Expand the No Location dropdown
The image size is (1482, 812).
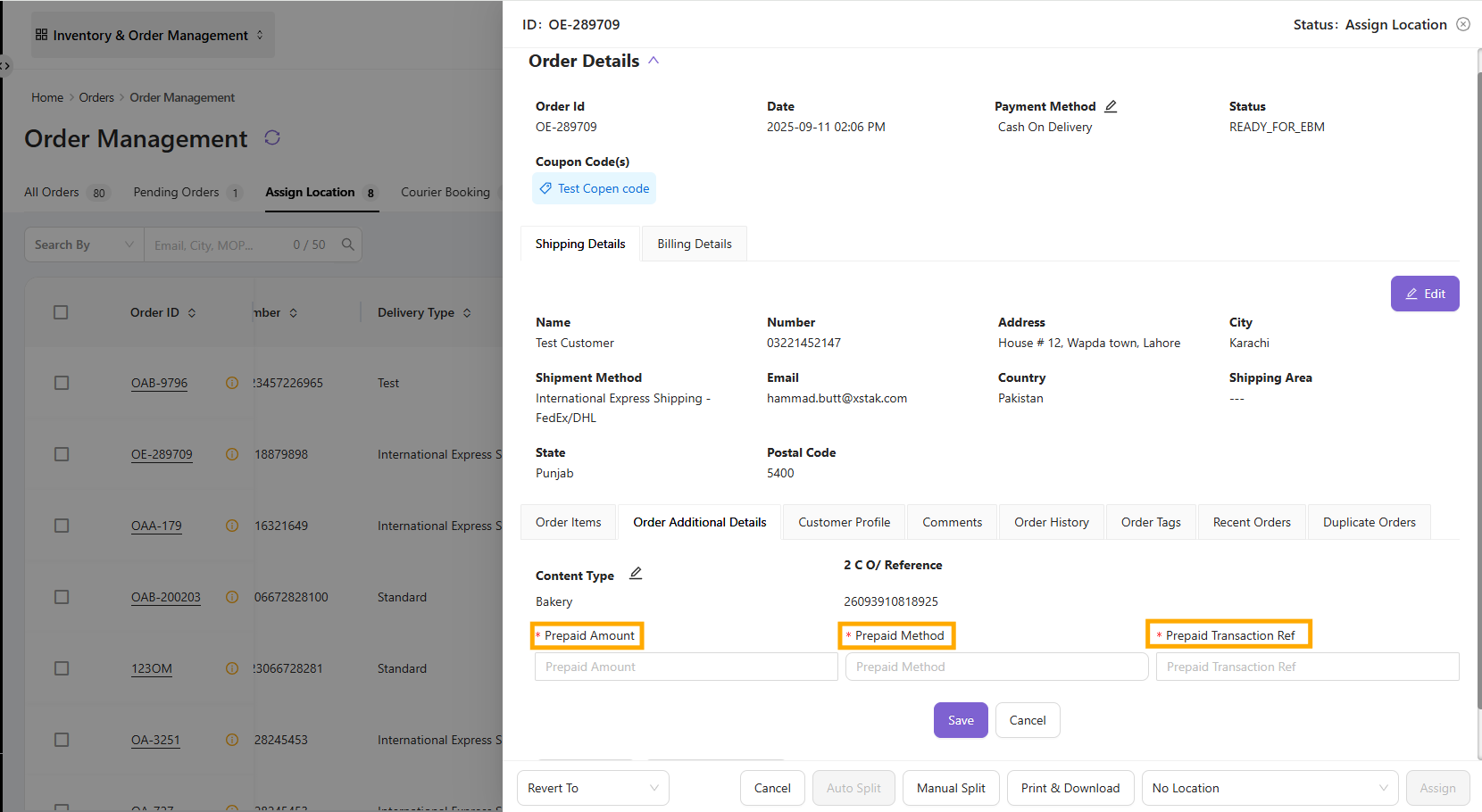click(1270, 788)
